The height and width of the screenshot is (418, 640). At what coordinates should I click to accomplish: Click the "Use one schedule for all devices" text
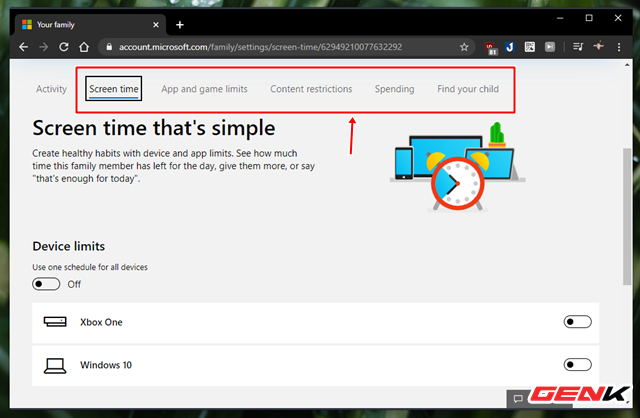pyautogui.click(x=90, y=267)
